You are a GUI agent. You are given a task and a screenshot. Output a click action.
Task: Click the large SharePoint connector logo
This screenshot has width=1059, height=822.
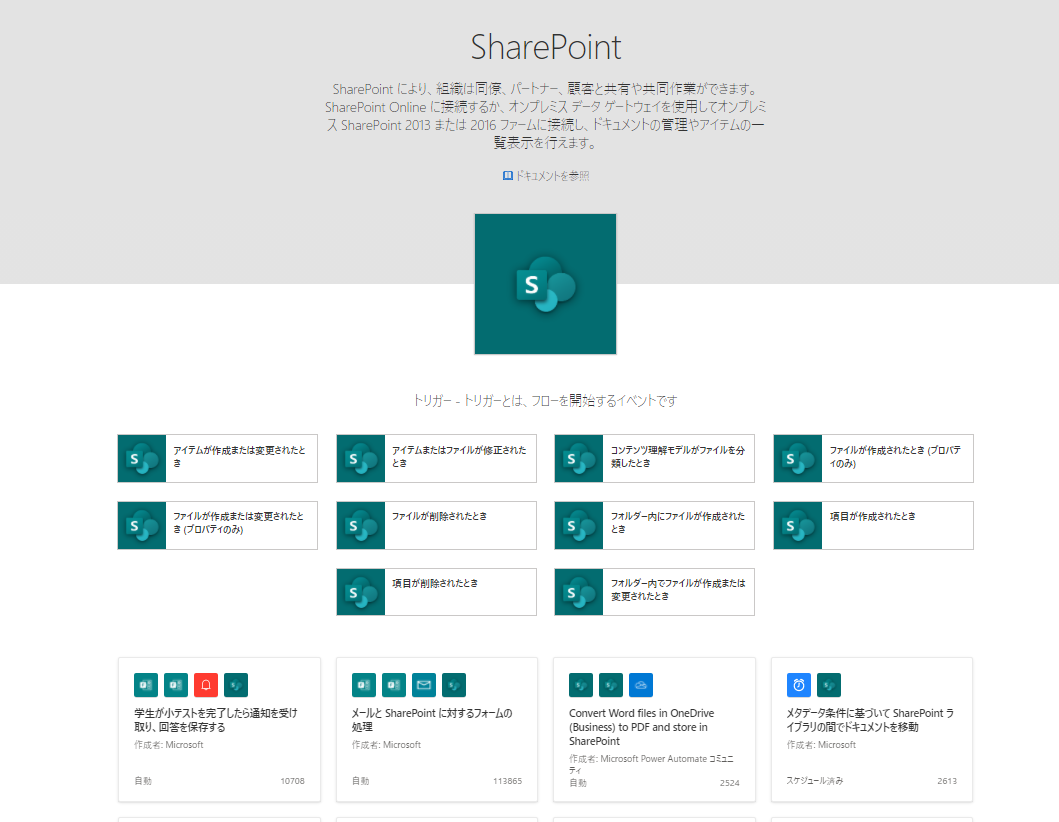click(545, 284)
